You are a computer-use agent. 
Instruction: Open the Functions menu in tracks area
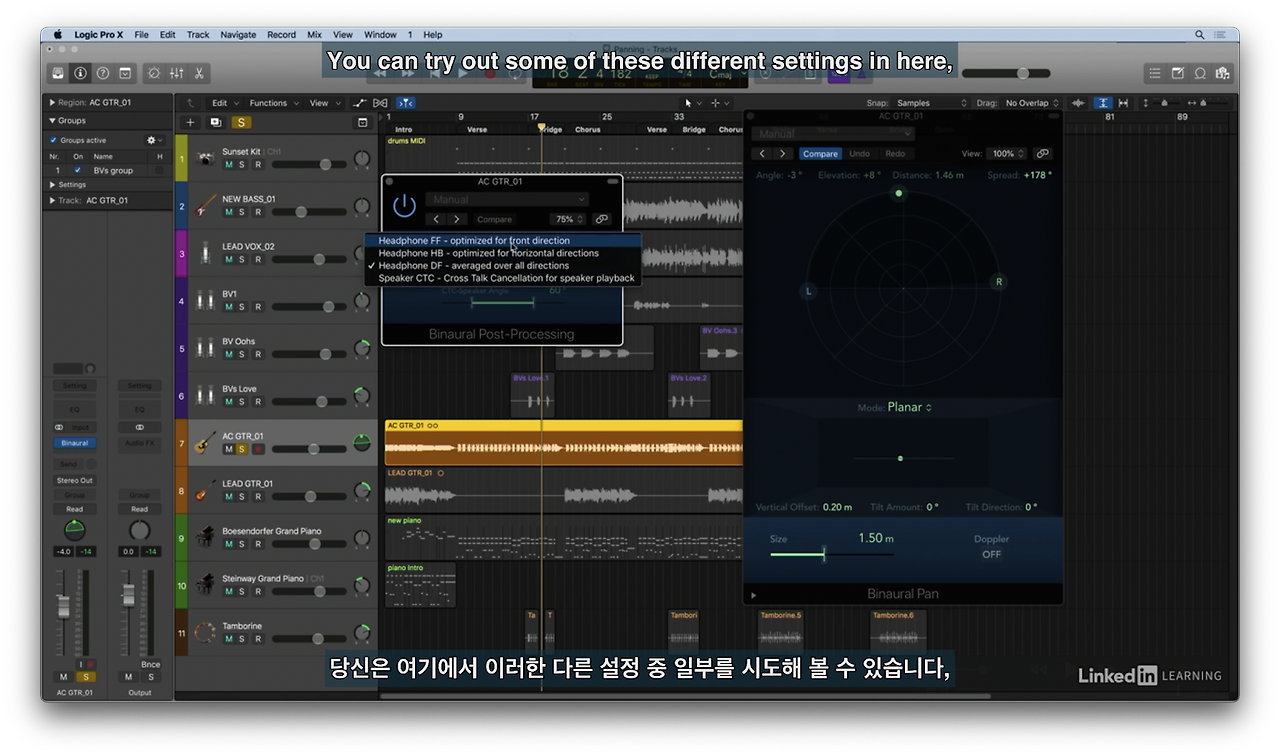coord(272,103)
